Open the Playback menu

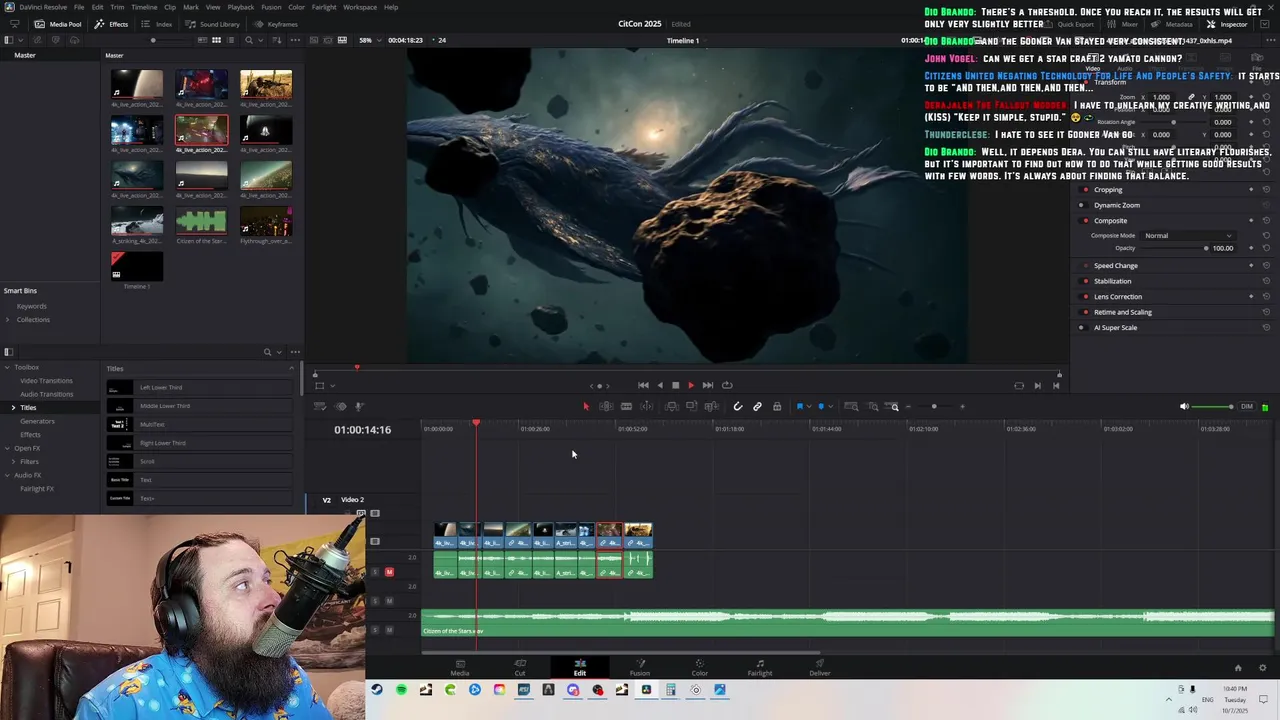click(241, 7)
